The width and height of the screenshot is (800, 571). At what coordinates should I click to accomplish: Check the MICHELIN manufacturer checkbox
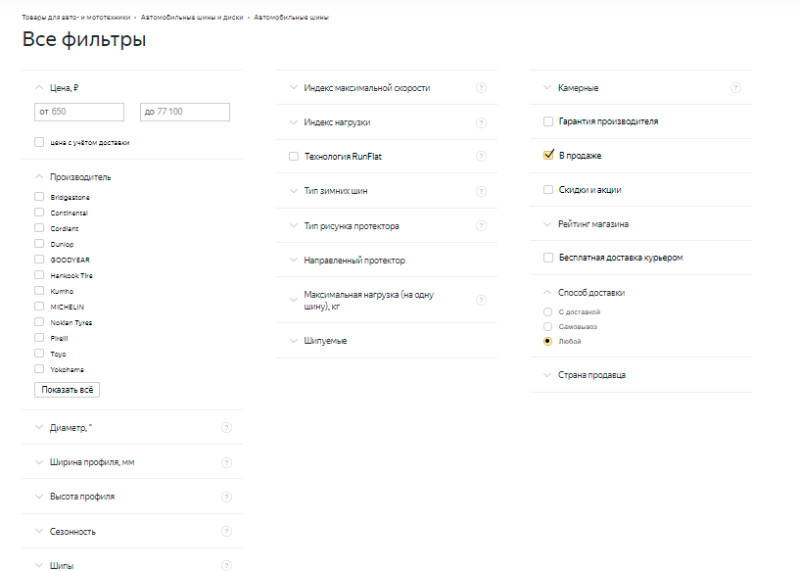coord(39,307)
